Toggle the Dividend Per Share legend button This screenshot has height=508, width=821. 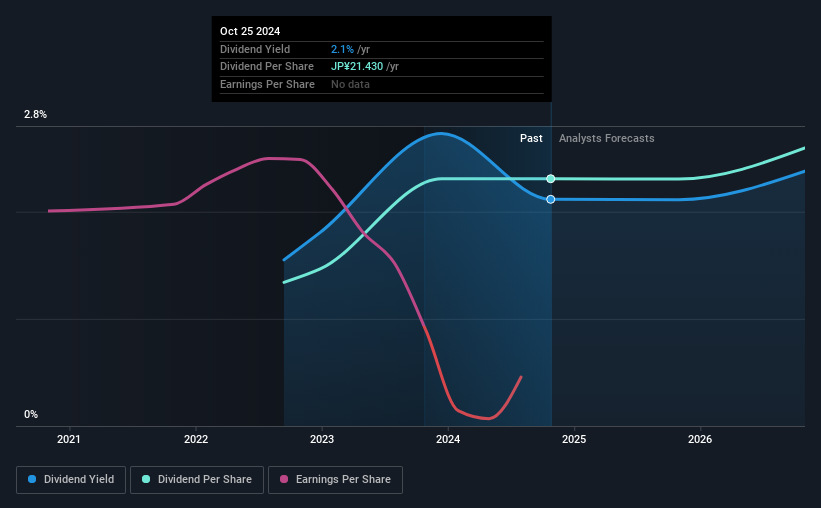[x=197, y=480]
